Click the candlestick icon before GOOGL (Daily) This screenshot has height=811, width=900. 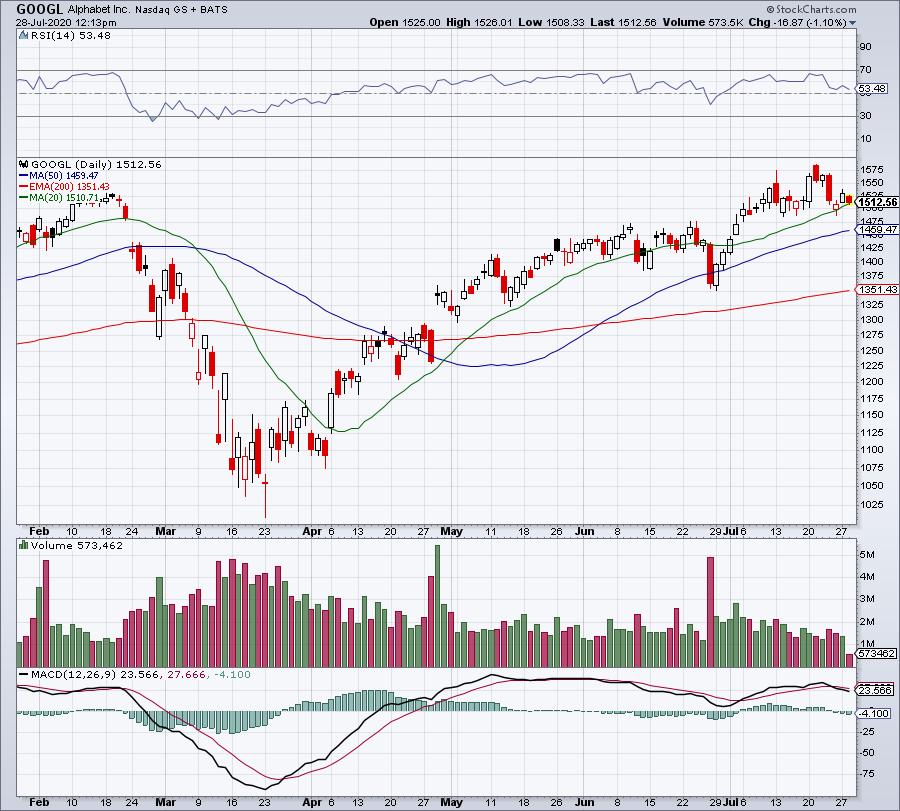click(x=24, y=164)
